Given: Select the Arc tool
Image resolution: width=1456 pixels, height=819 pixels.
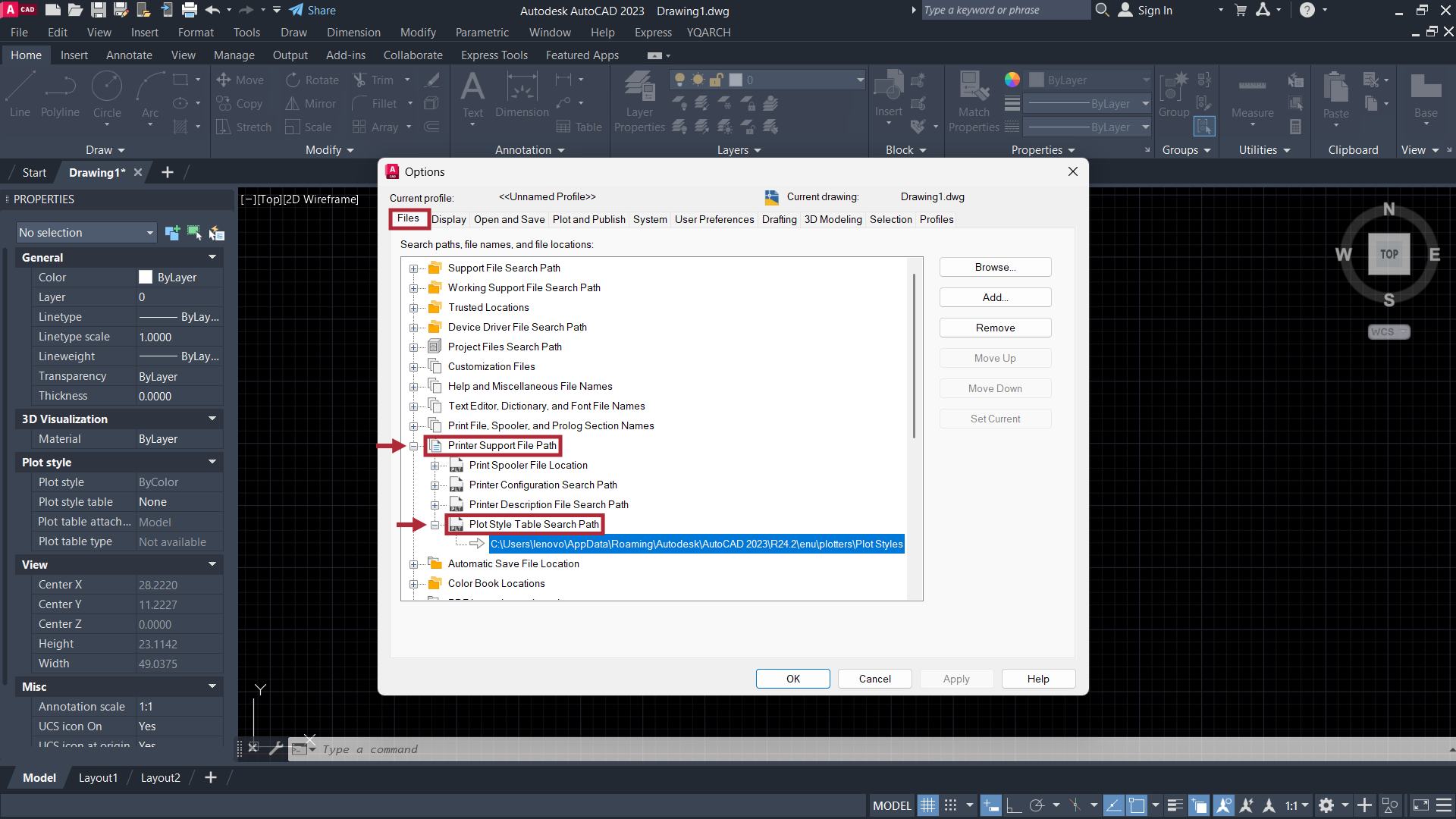Looking at the screenshot, I should click(x=150, y=95).
